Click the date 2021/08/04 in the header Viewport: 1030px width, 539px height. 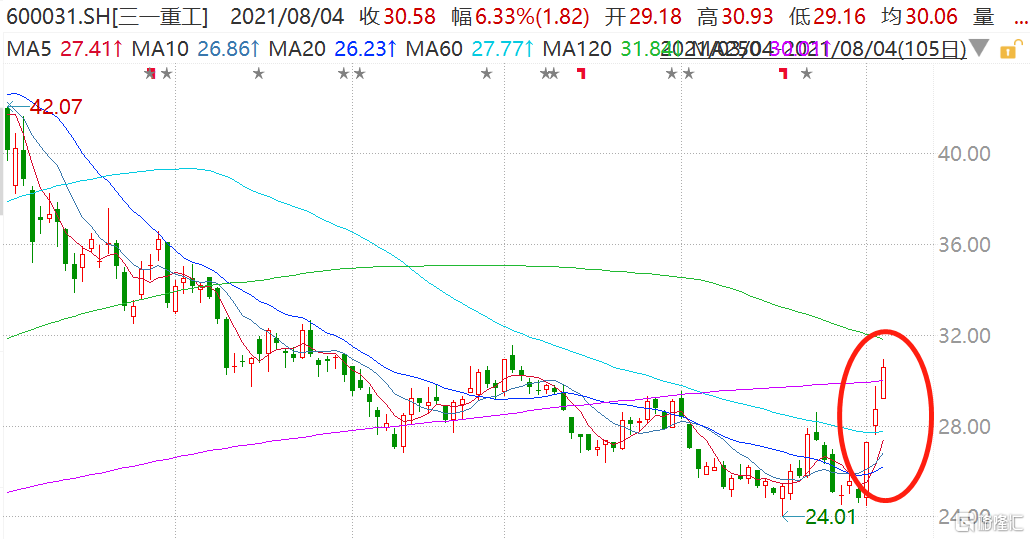(x=287, y=16)
